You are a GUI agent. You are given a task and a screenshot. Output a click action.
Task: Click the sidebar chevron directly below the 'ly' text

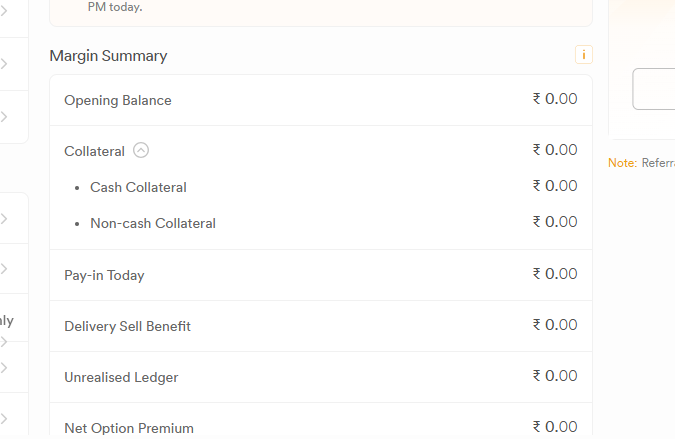tap(4, 342)
